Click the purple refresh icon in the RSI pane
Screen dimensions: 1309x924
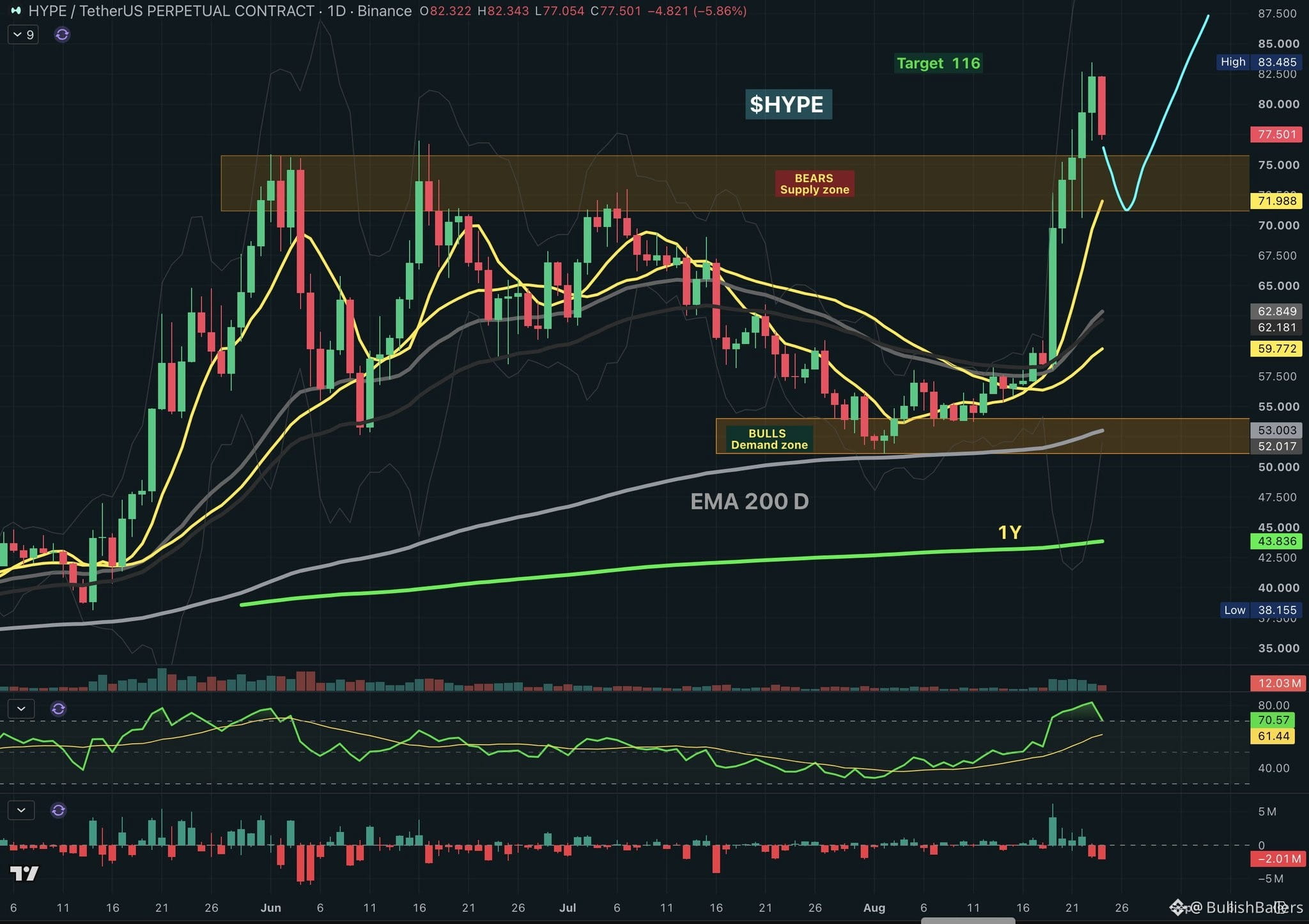pyautogui.click(x=58, y=709)
